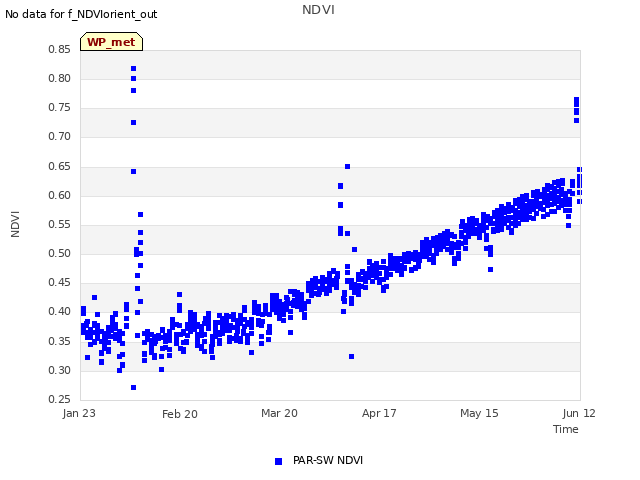Screen dimensions: 640x480
Task: Click the 0.60 y-axis tick label
Action: click(x=59, y=196)
